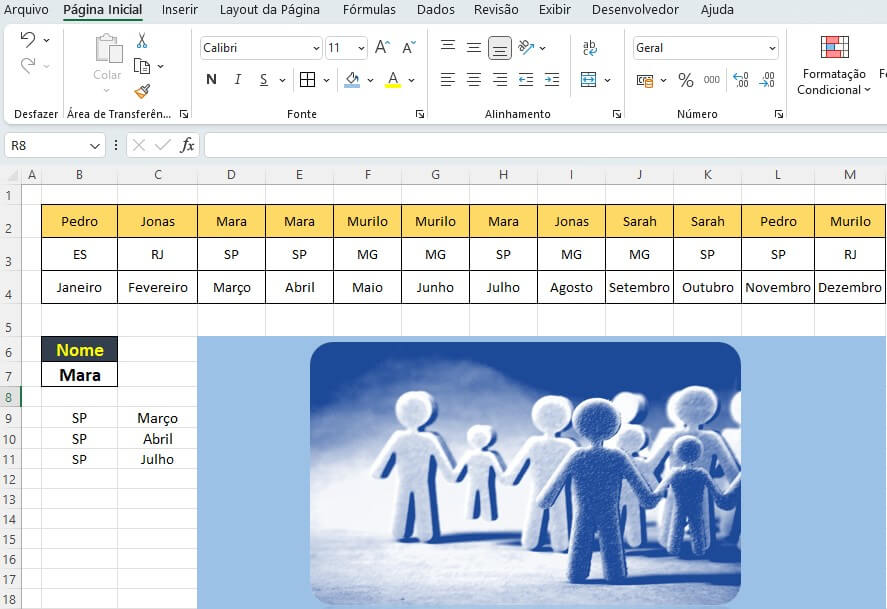
Task: Toggle bold formatting (N)
Action: click(x=211, y=80)
